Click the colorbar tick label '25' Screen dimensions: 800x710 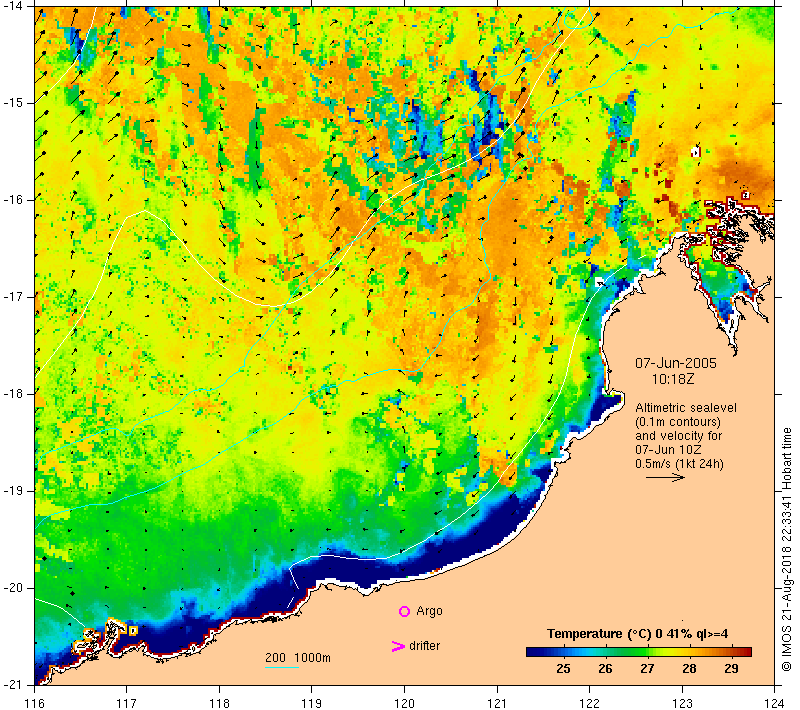[563, 669]
